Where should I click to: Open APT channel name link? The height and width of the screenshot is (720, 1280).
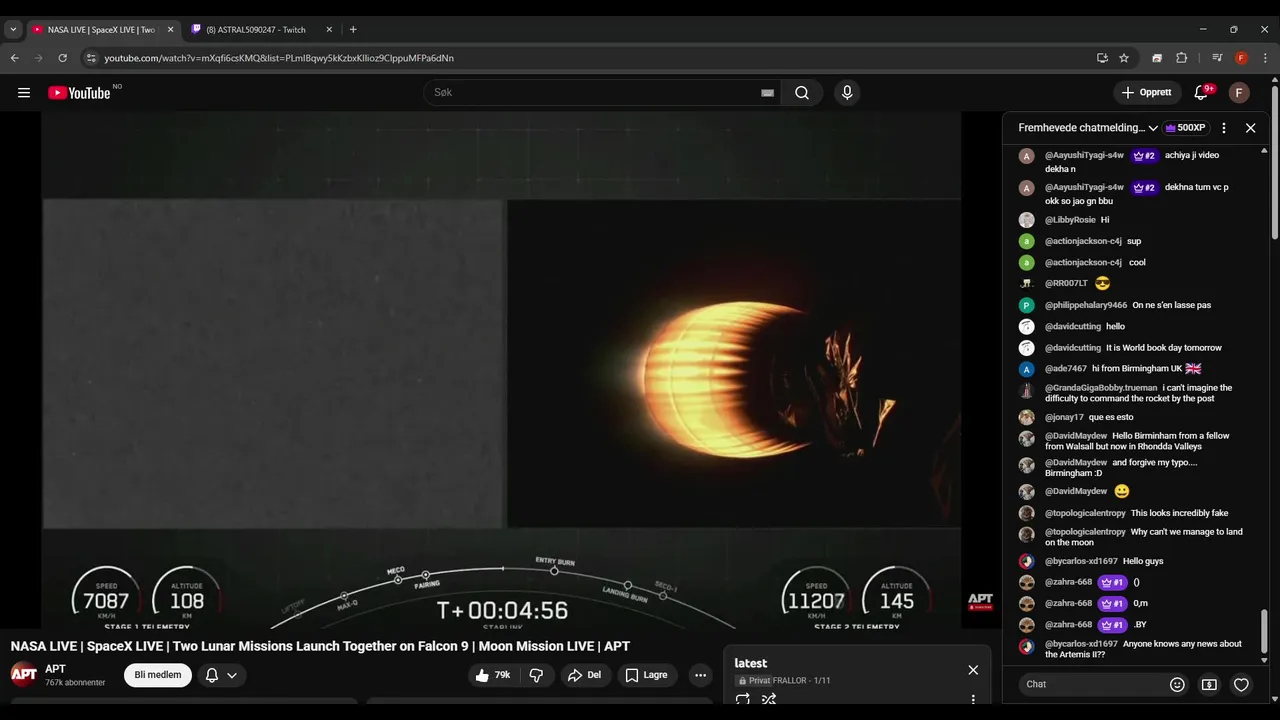pyautogui.click(x=55, y=669)
